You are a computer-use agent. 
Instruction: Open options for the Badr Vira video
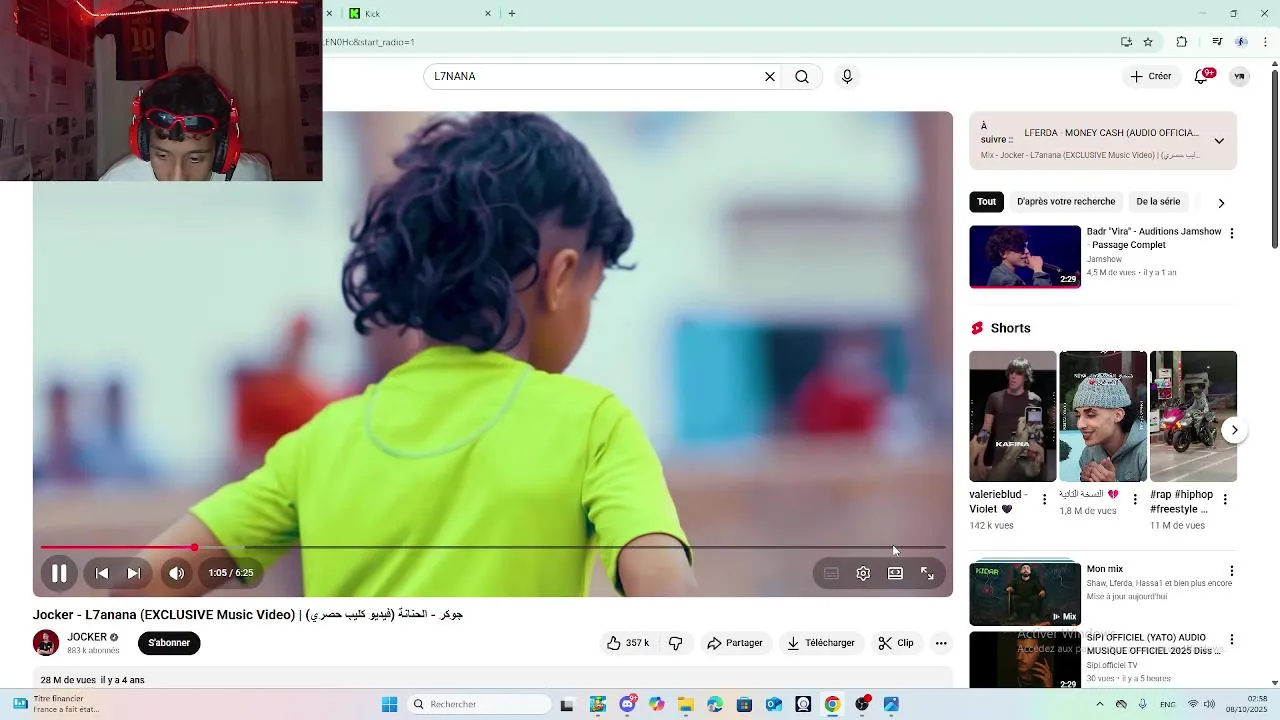[1232, 233]
